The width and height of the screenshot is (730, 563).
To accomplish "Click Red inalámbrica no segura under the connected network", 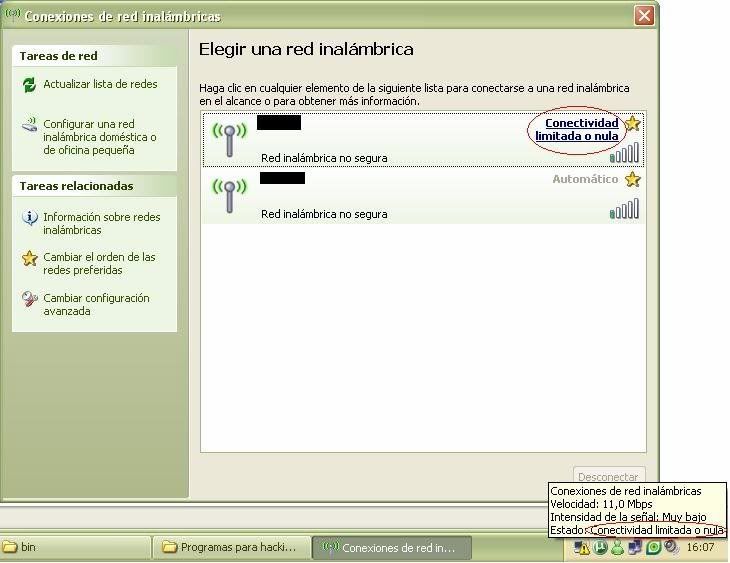I will [x=324, y=158].
